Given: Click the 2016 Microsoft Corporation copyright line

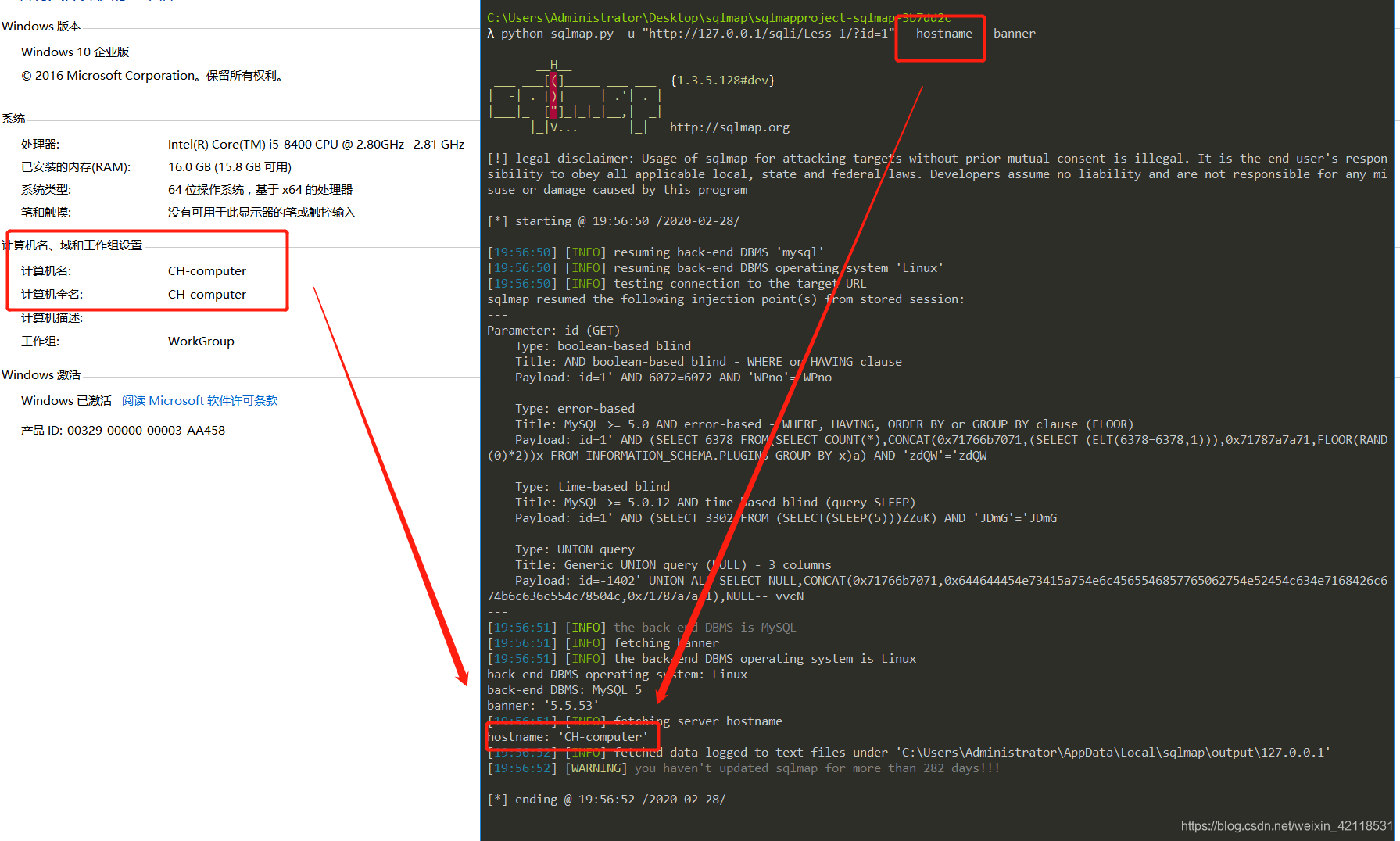Looking at the screenshot, I should [154, 75].
